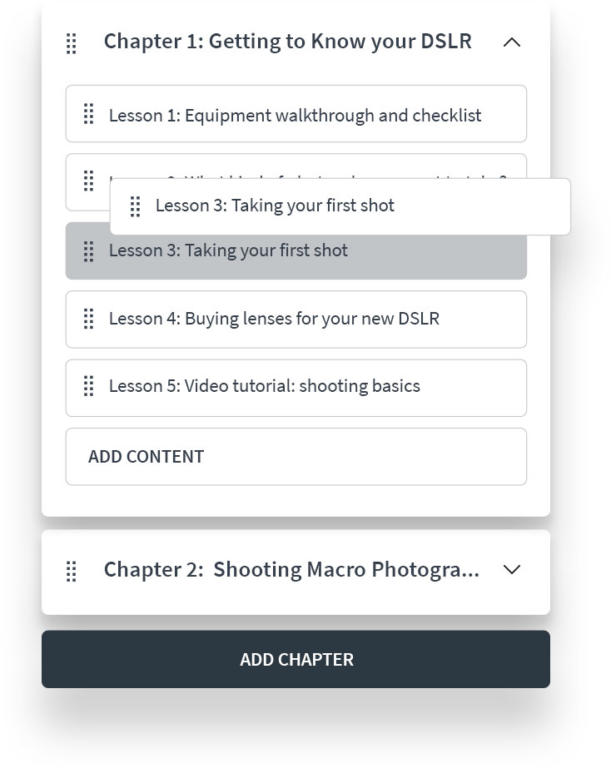This screenshot has height=768, width=611.
Task: Open Chapter 2: Shooting Macro Photography title
Action: coord(292,570)
